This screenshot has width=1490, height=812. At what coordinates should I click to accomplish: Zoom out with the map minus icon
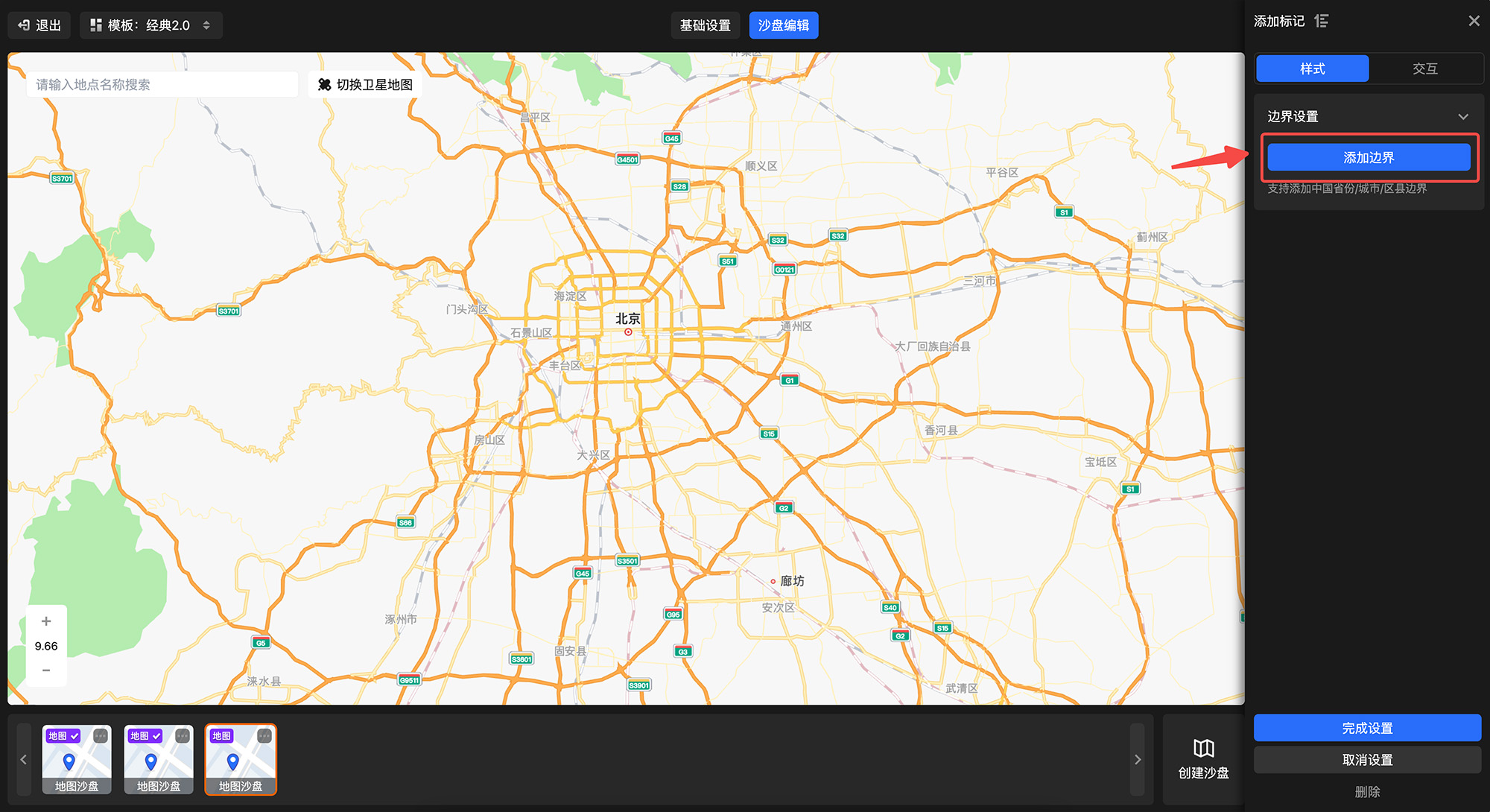[x=46, y=670]
